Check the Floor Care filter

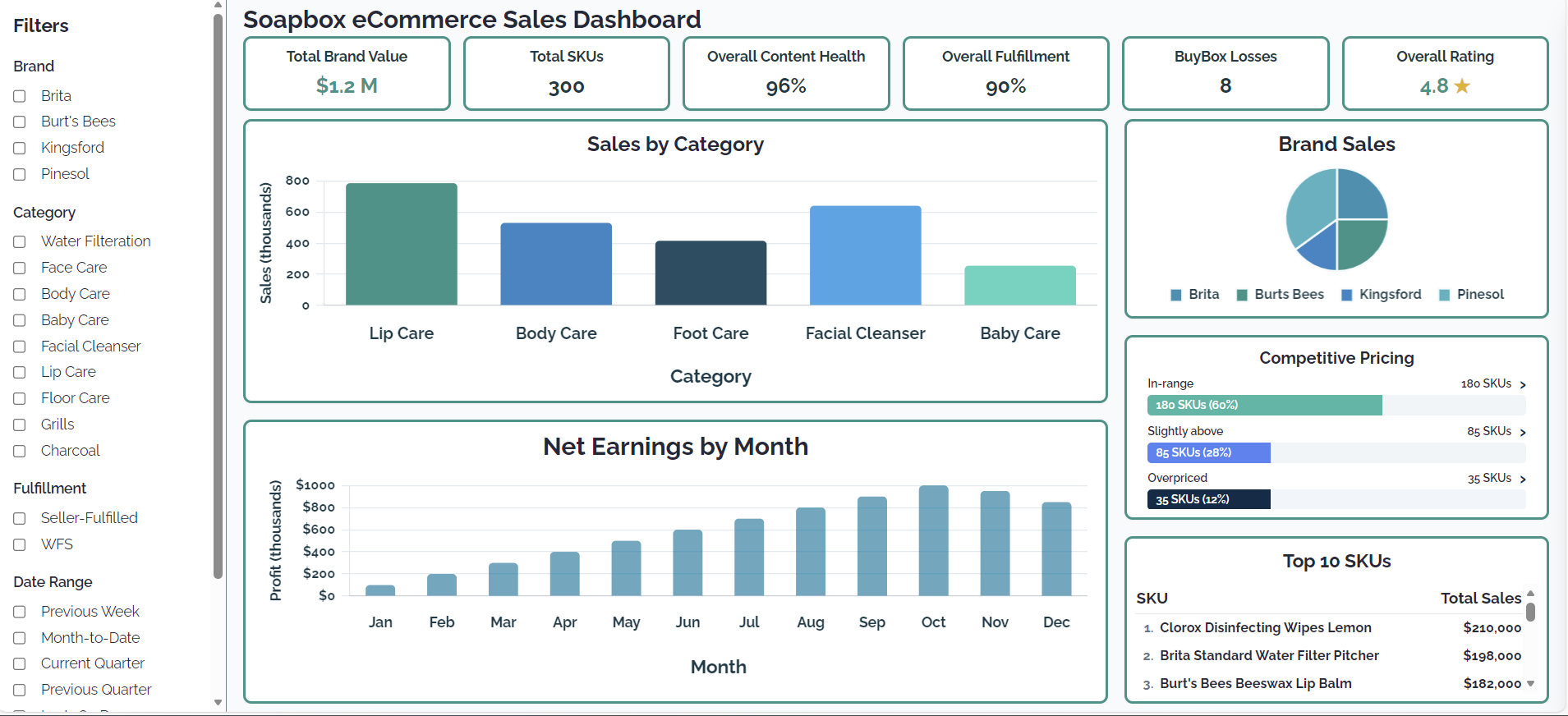[x=20, y=398]
